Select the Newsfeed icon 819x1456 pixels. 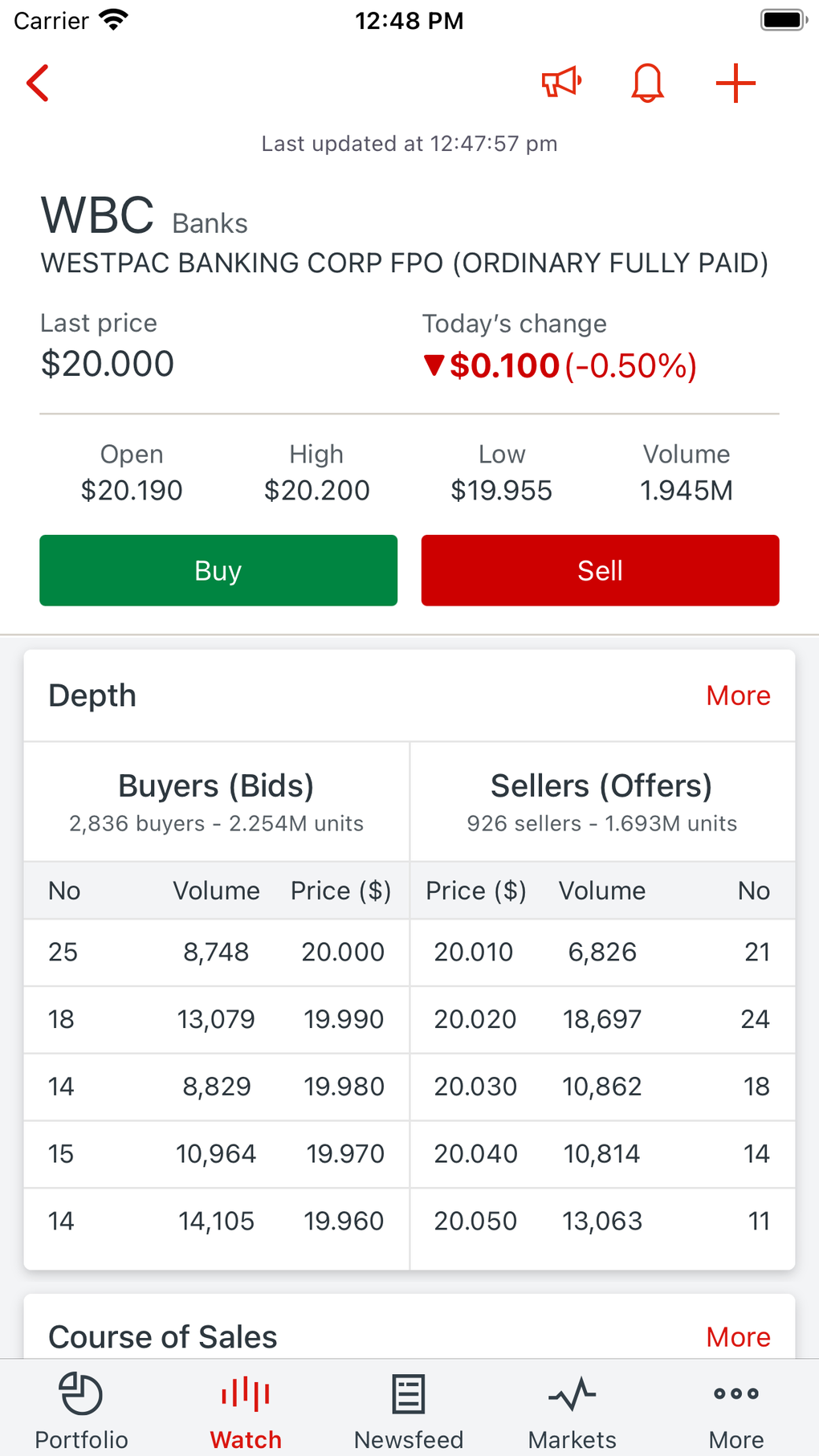tap(409, 1395)
